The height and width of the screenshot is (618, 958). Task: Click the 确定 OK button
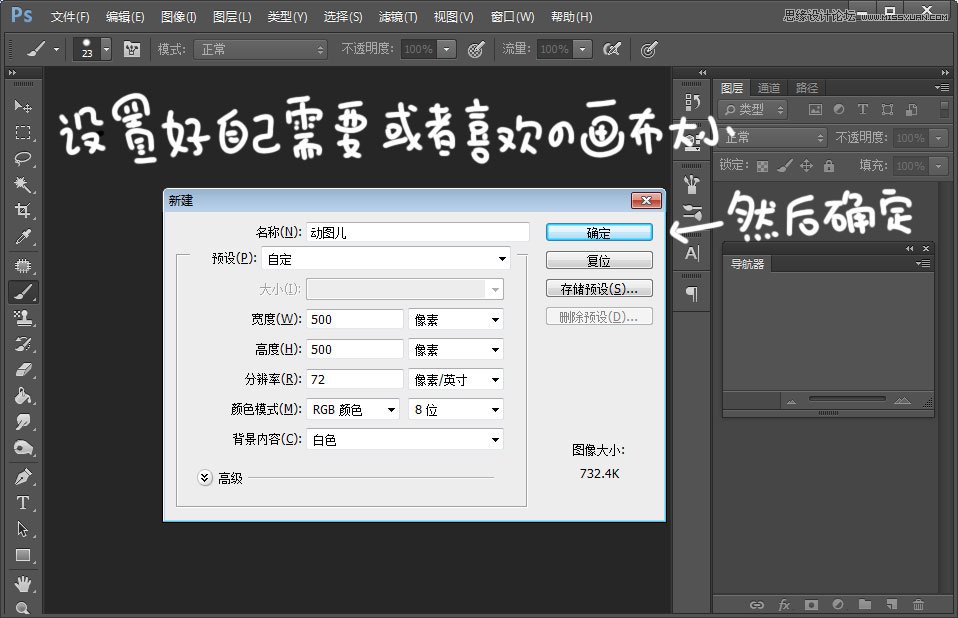[599, 233]
